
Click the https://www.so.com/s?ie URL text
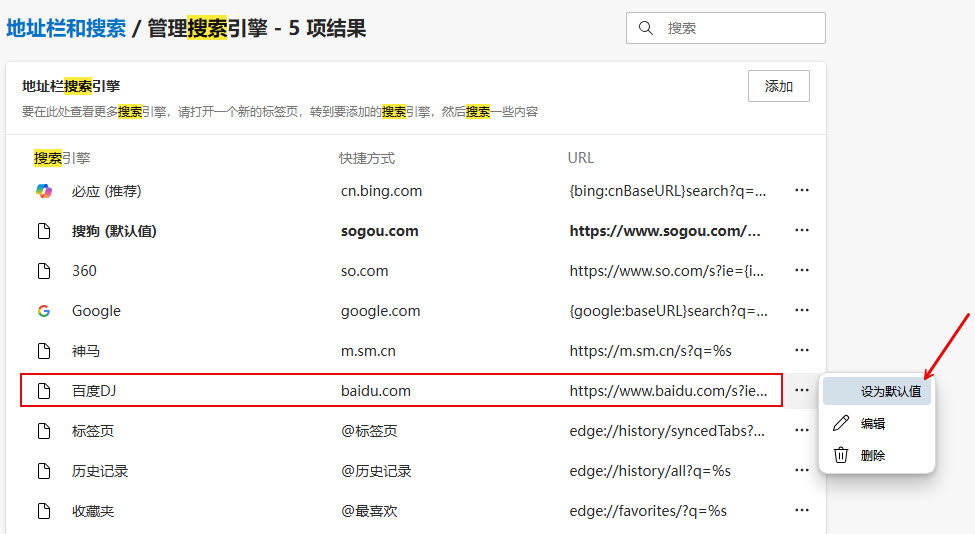point(667,271)
